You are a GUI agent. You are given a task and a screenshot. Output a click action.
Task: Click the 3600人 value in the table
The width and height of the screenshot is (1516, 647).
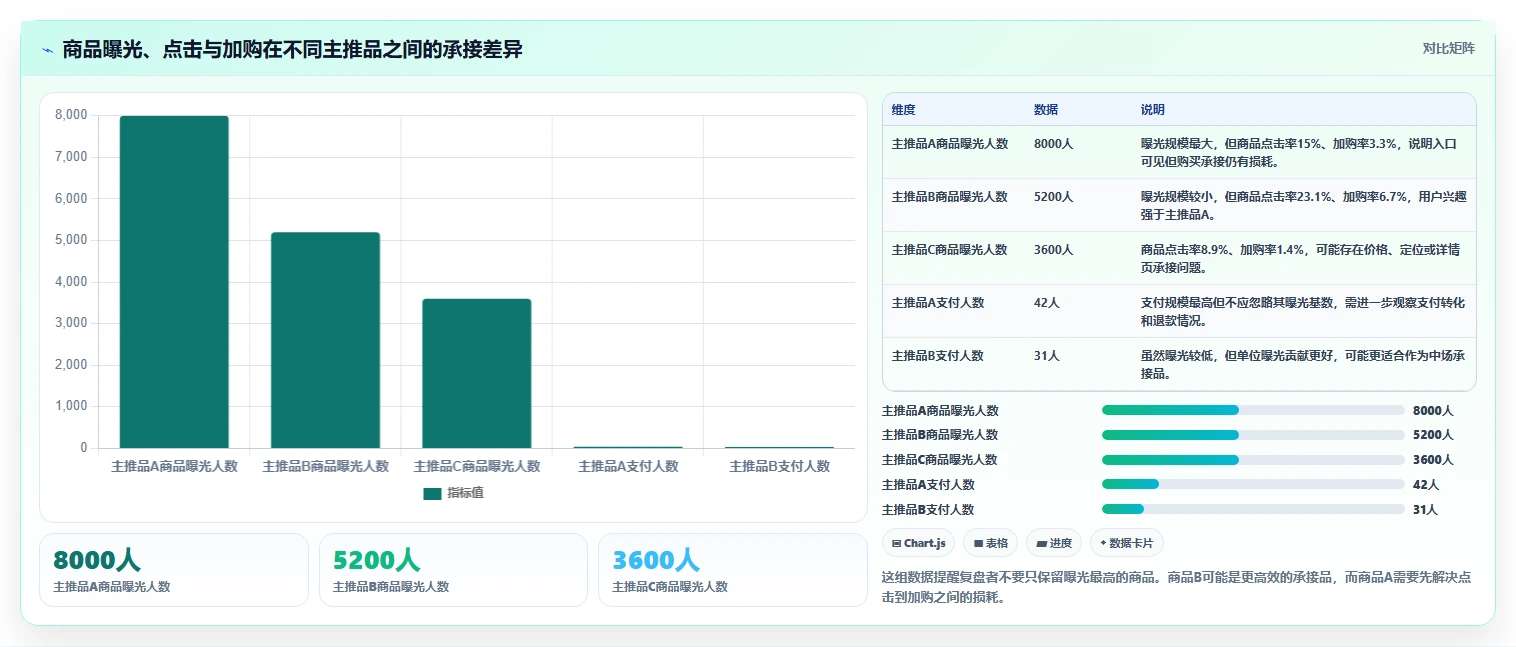(1053, 250)
